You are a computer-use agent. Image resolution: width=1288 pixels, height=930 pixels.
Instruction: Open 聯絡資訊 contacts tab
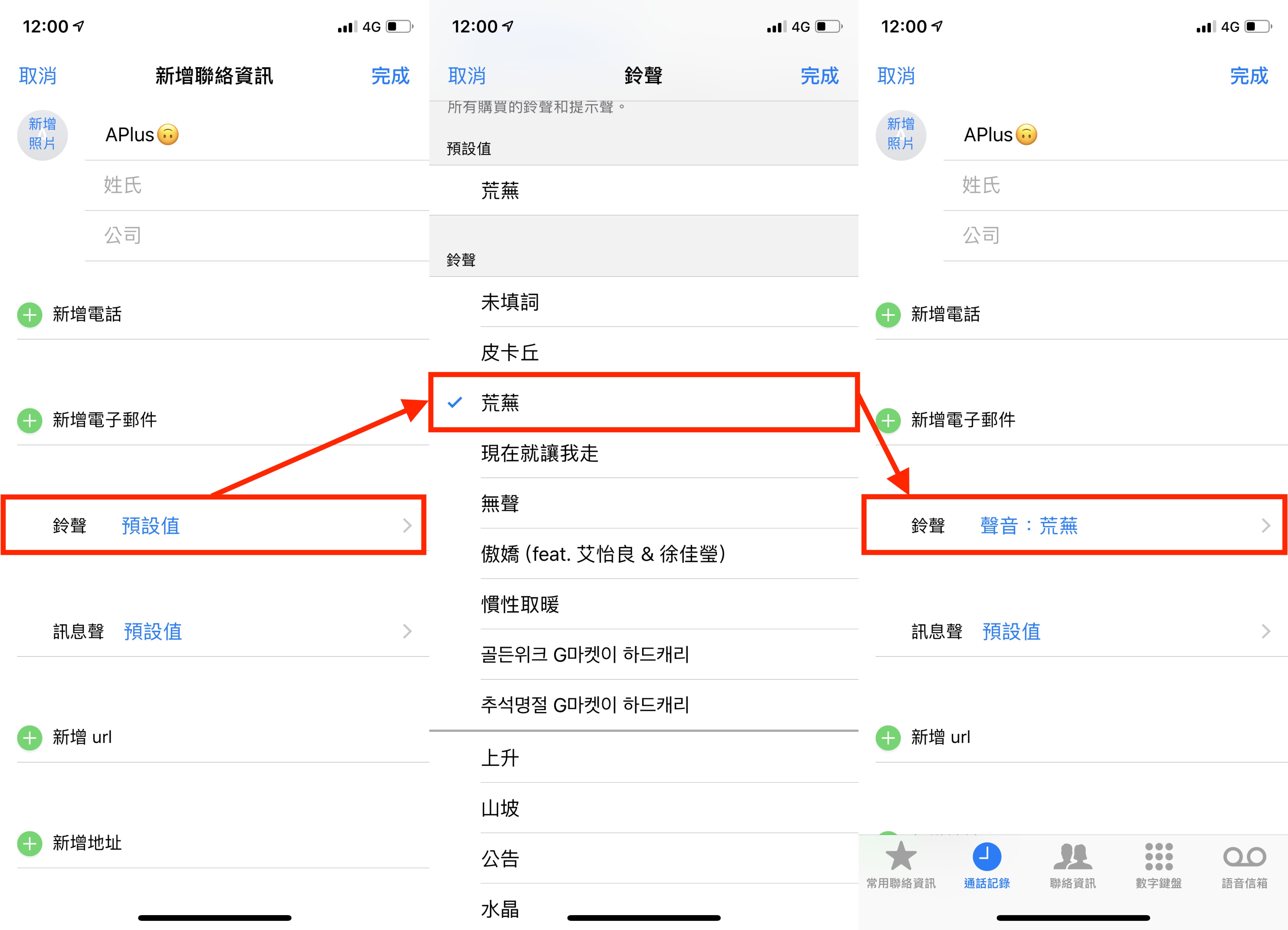(x=1073, y=866)
